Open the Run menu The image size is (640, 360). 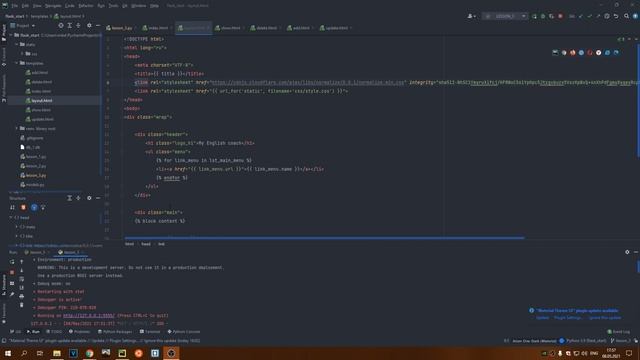click(x=101, y=6)
